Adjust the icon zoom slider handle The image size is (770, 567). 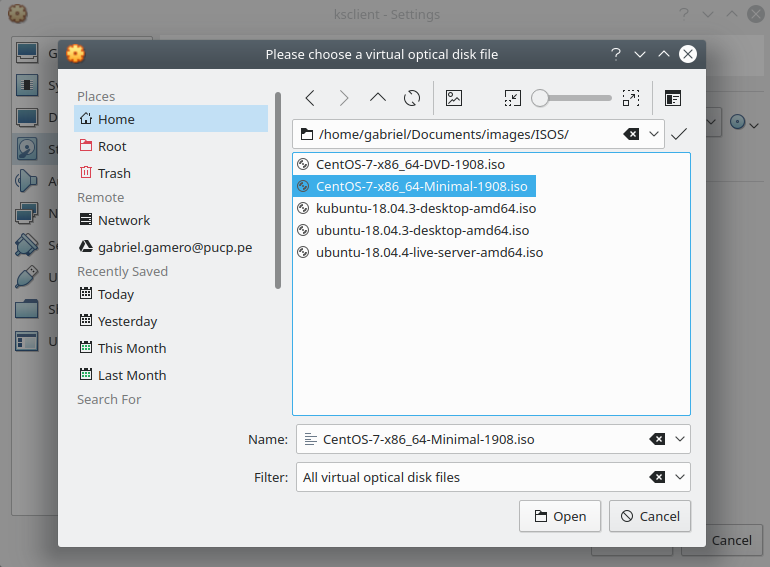[x=540, y=98]
